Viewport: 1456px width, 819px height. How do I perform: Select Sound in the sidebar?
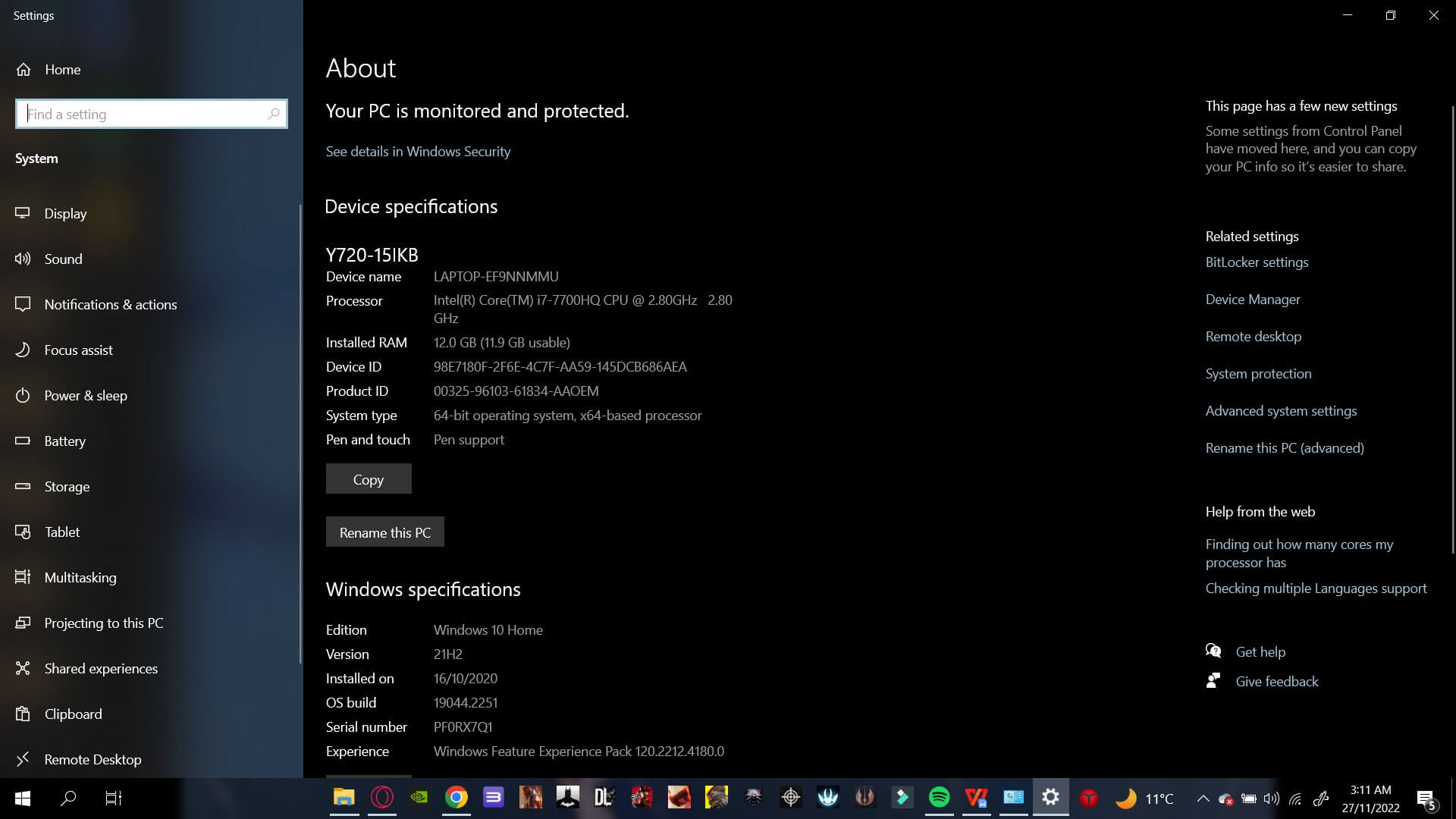click(x=63, y=259)
